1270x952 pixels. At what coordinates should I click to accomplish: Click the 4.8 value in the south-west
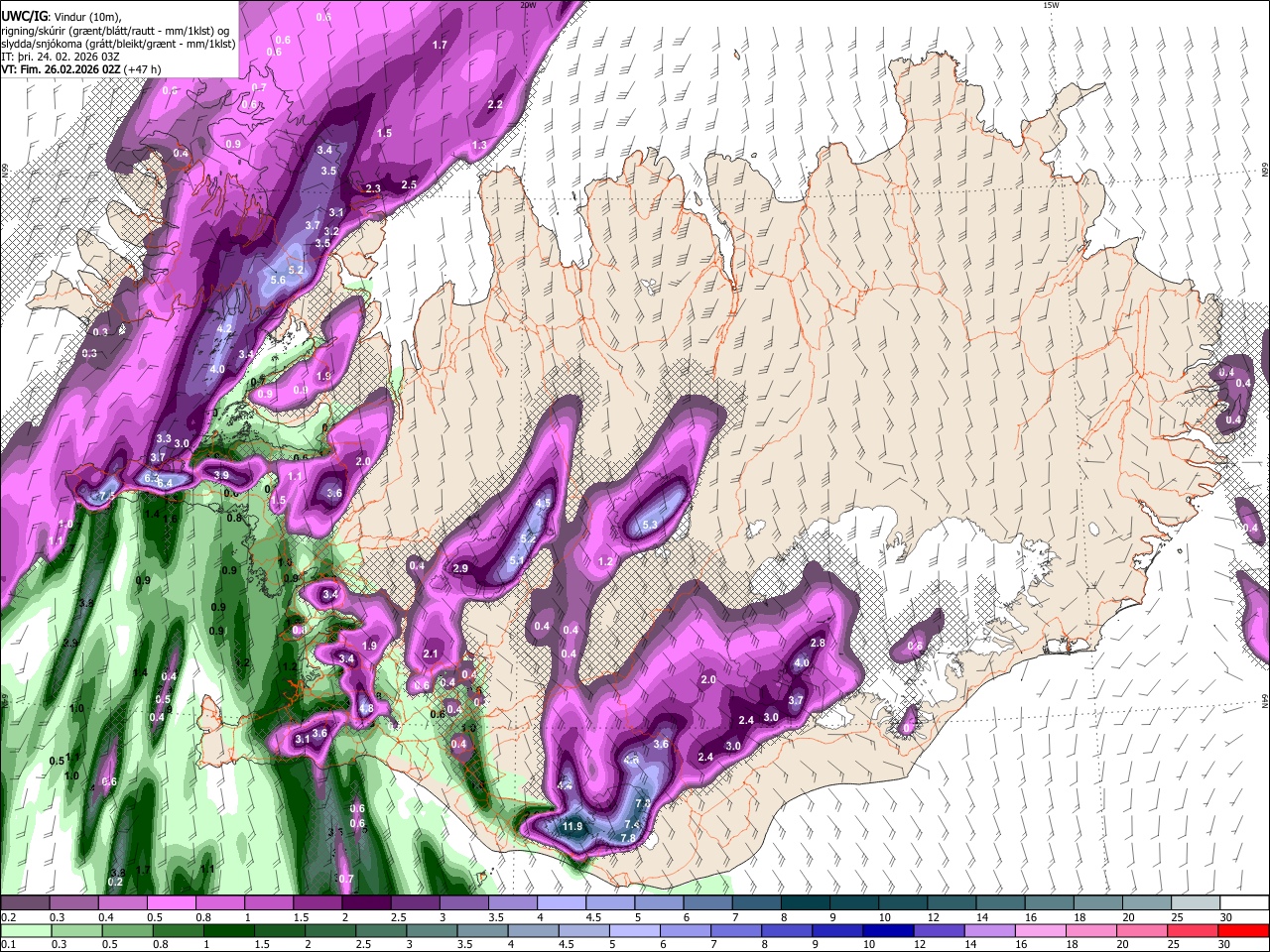pyautogui.click(x=366, y=708)
